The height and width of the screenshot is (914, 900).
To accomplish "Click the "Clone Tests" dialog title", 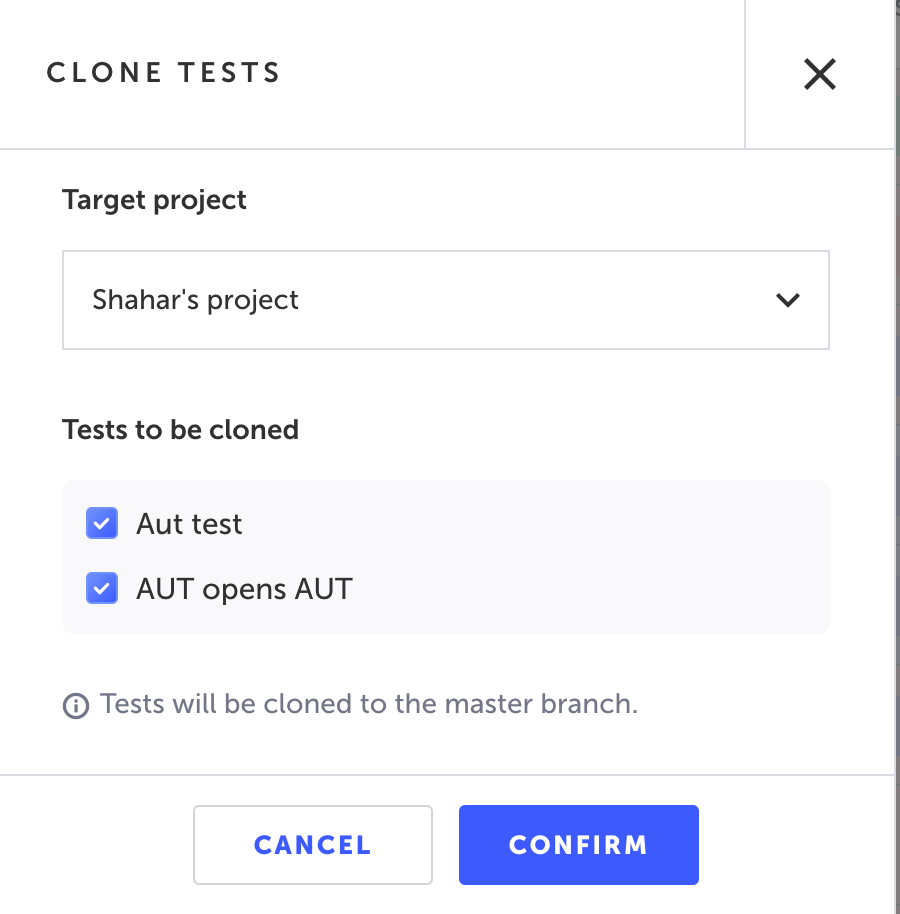I will (x=163, y=73).
